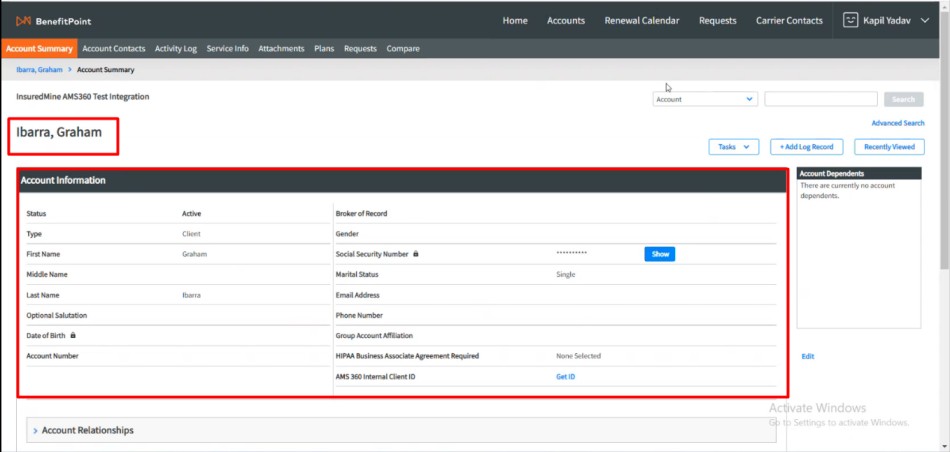The width and height of the screenshot is (950, 452).
Task: Click the search text input field
Action: (820, 99)
